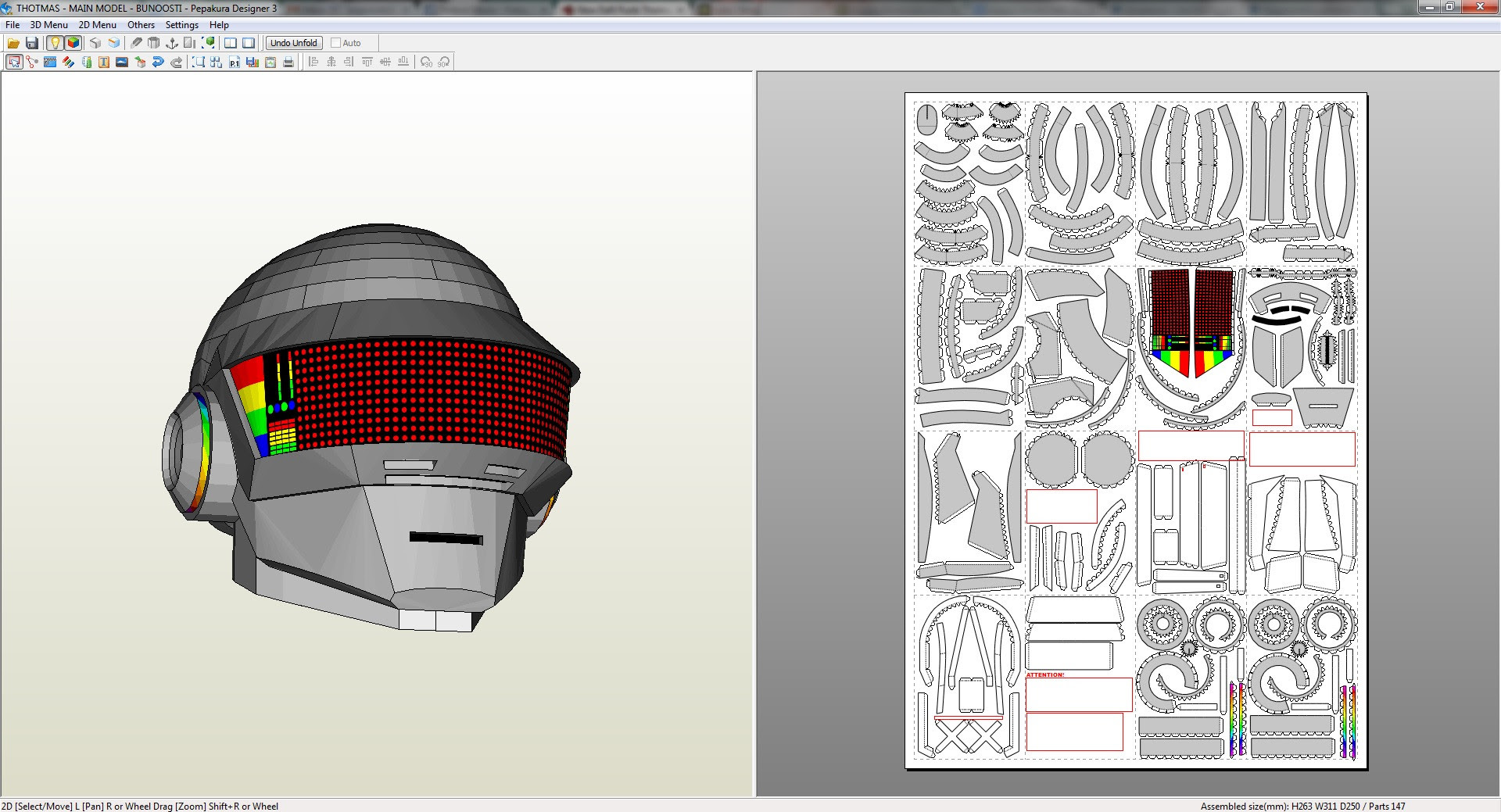Open the Settings menu
Viewport: 1501px width, 812px height.
pyautogui.click(x=182, y=25)
